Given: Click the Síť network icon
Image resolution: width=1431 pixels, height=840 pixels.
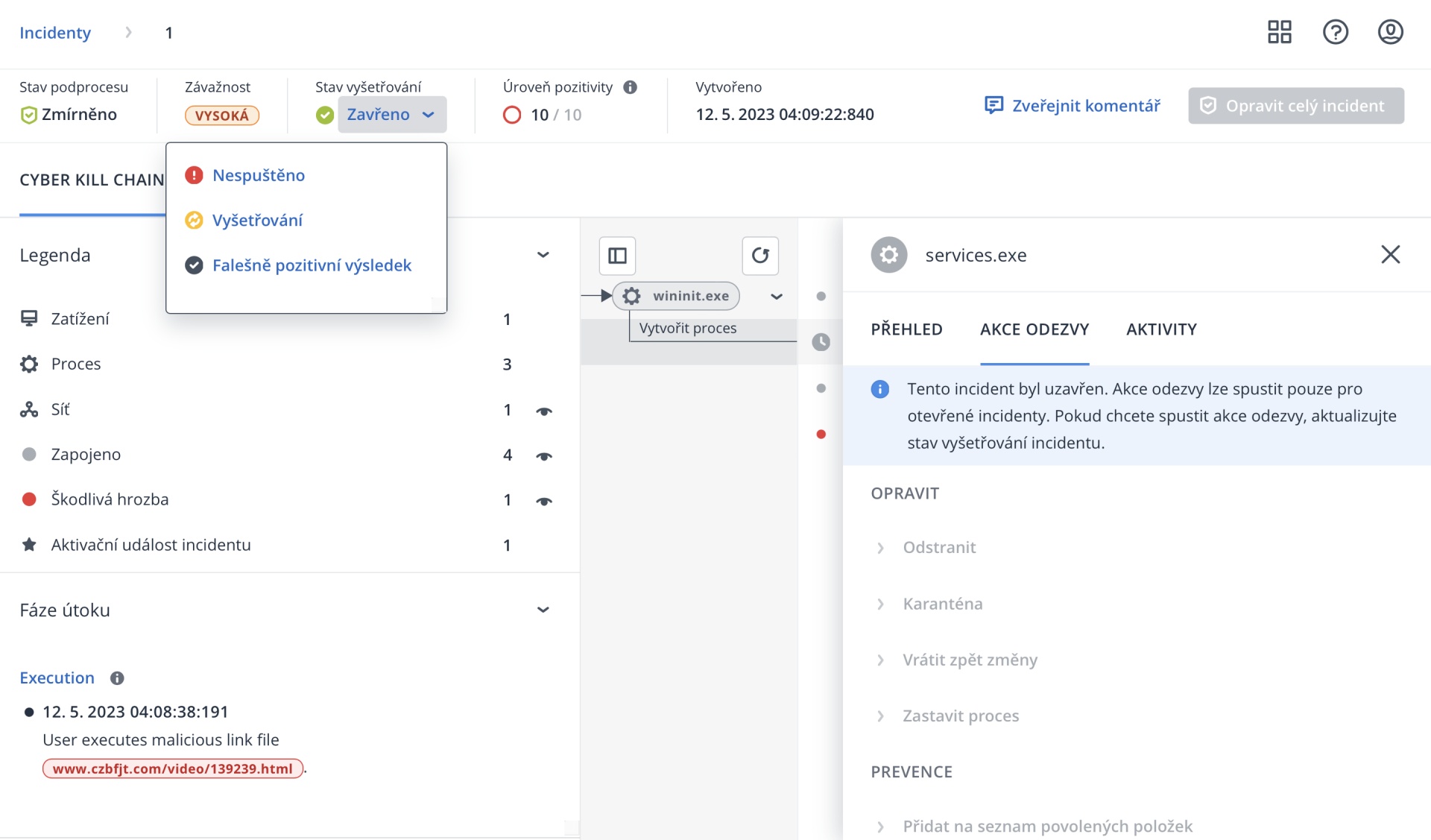Looking at the screenshot, I should click(29, 409).
